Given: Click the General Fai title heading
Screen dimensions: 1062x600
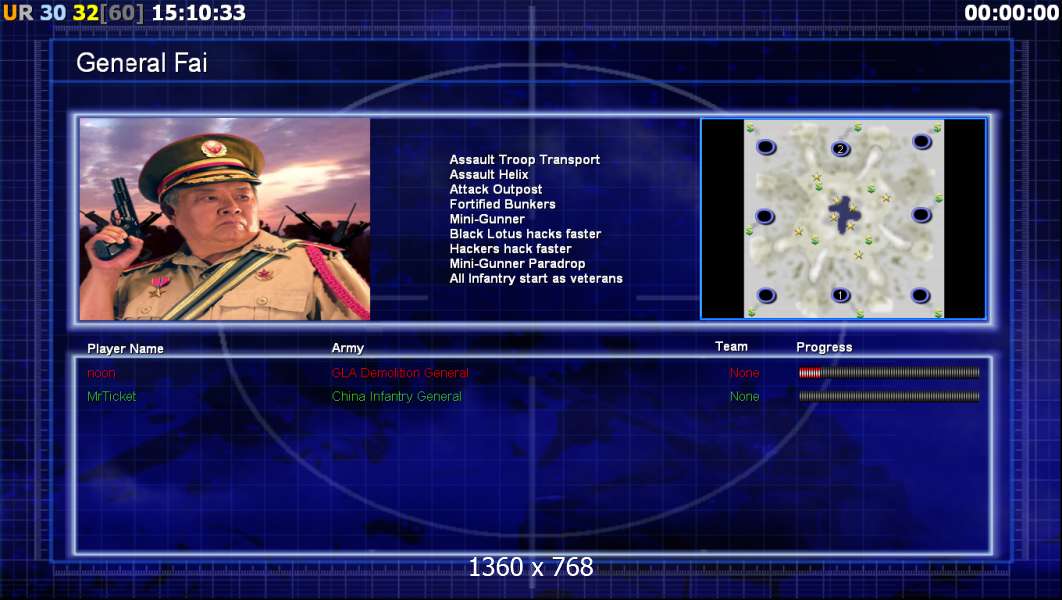Looking at the screenshot, I should click(x=142, y=63).
